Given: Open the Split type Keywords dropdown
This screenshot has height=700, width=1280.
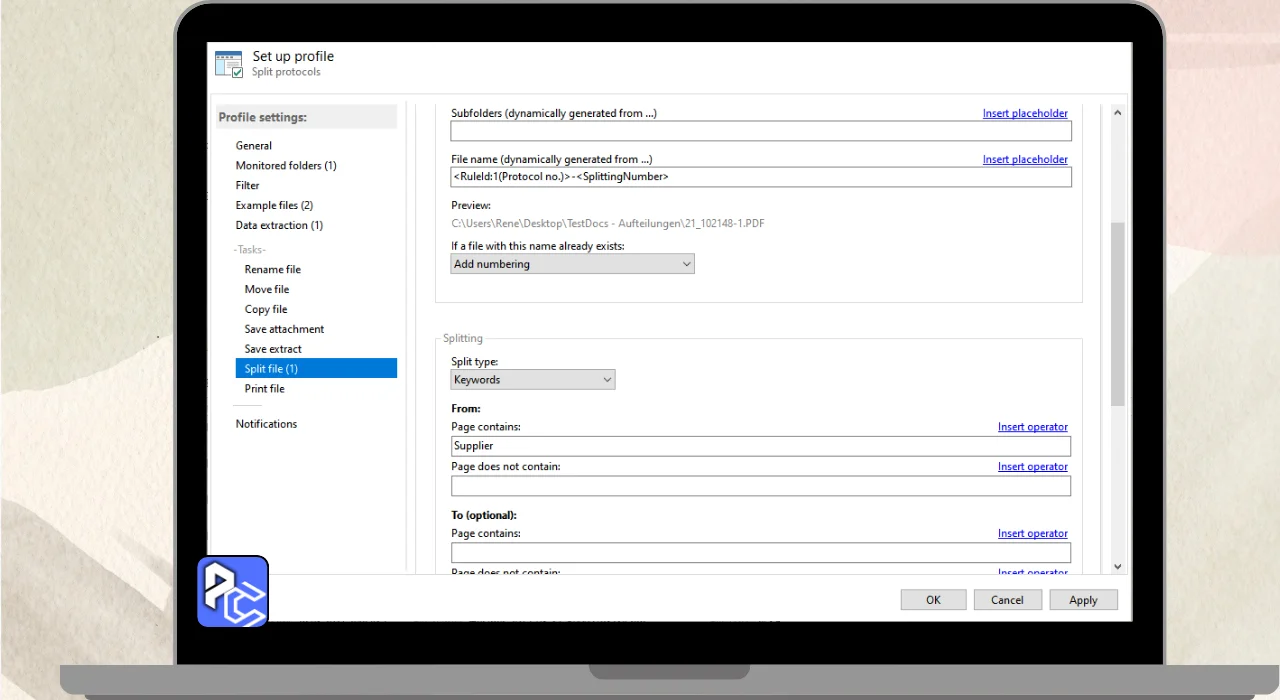Looking at the screenshot, I should coord(533,380).
